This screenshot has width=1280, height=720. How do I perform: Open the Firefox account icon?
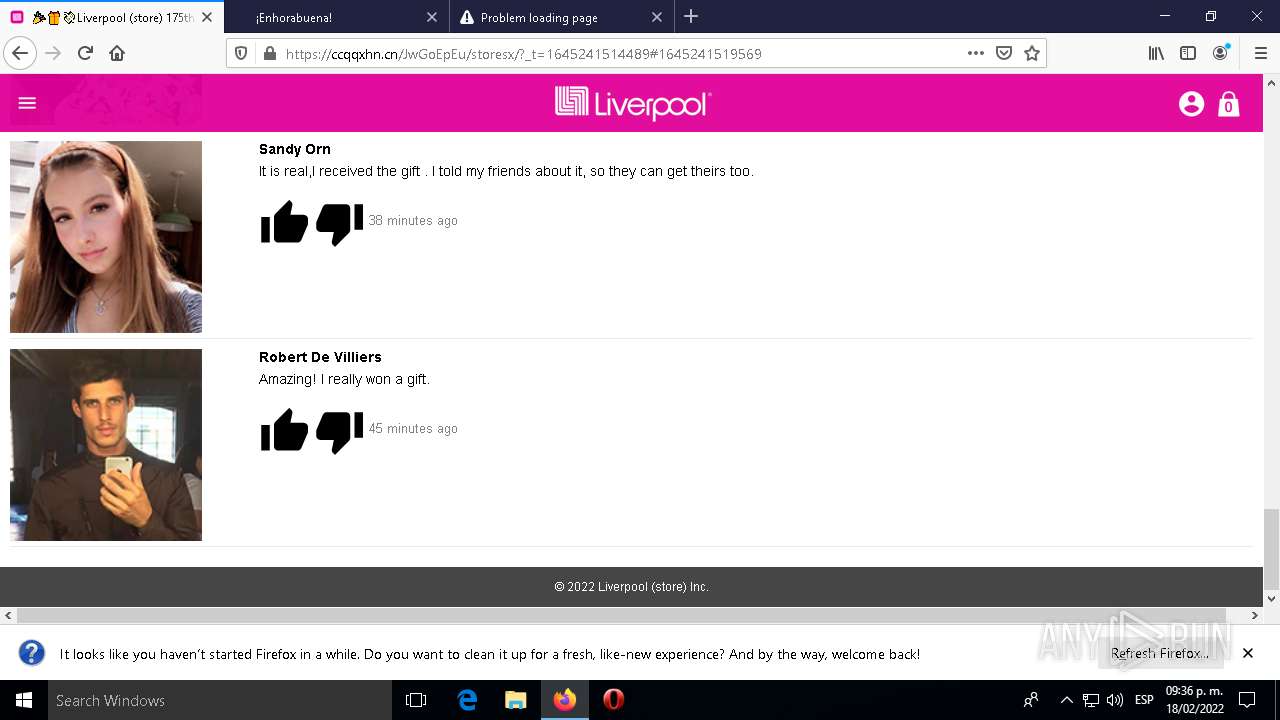click(1220, 54)
